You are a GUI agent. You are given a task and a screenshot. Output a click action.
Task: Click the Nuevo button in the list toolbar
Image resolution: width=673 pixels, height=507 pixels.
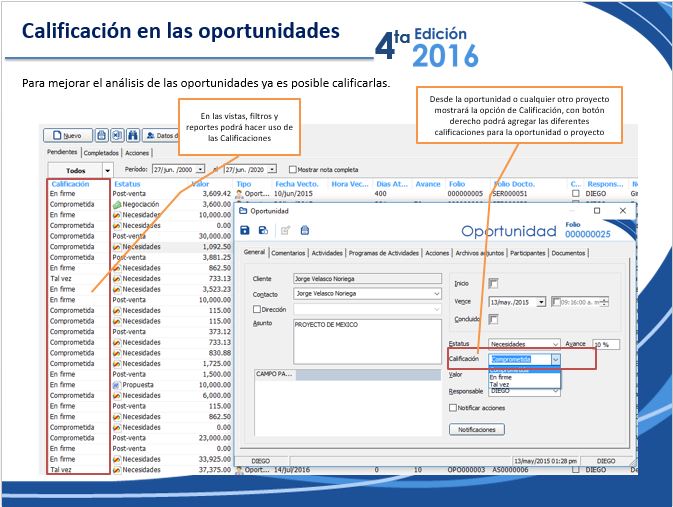tap(68, 135)
